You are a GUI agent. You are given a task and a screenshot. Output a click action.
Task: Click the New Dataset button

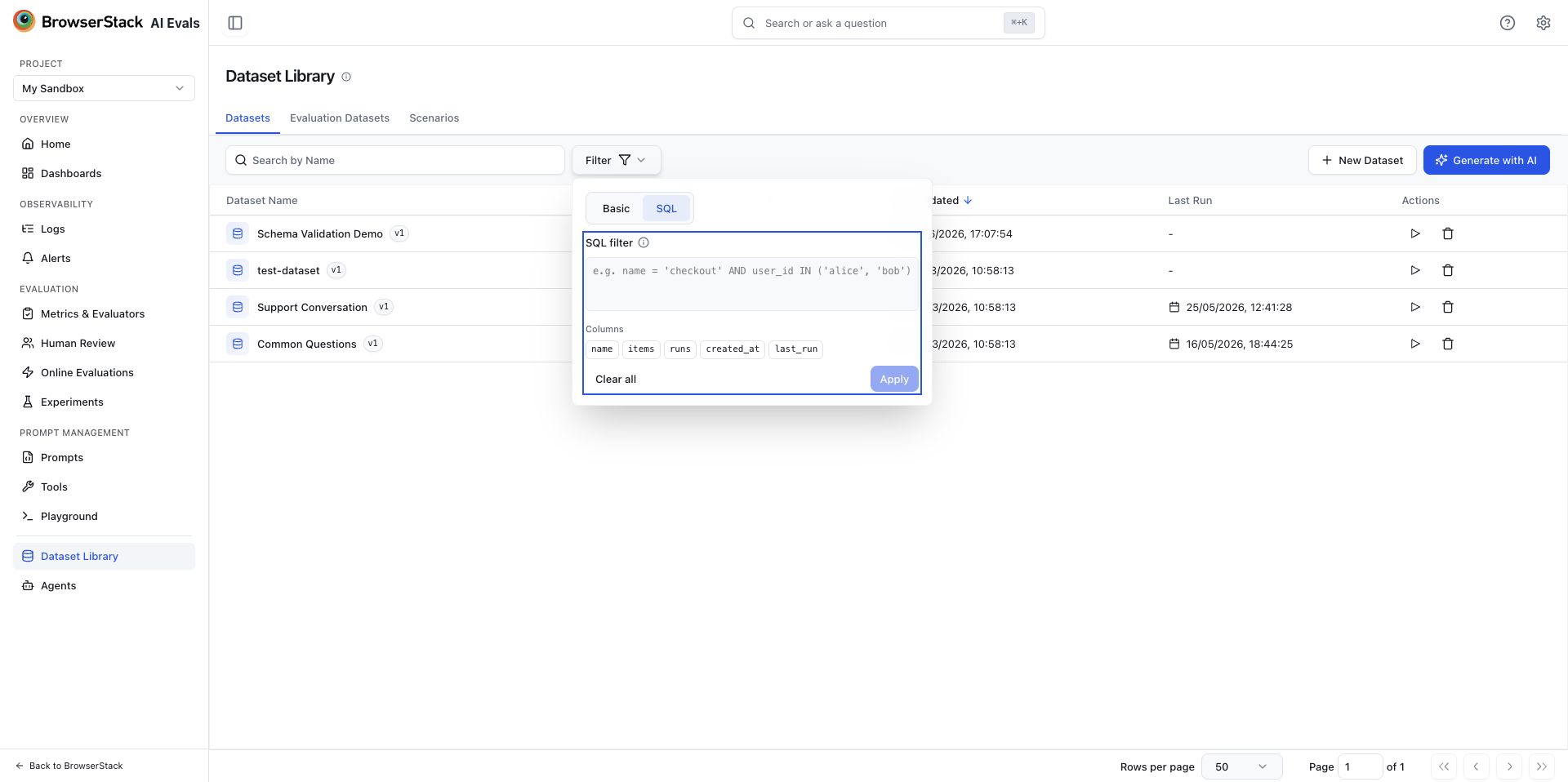pos(1362,160)
